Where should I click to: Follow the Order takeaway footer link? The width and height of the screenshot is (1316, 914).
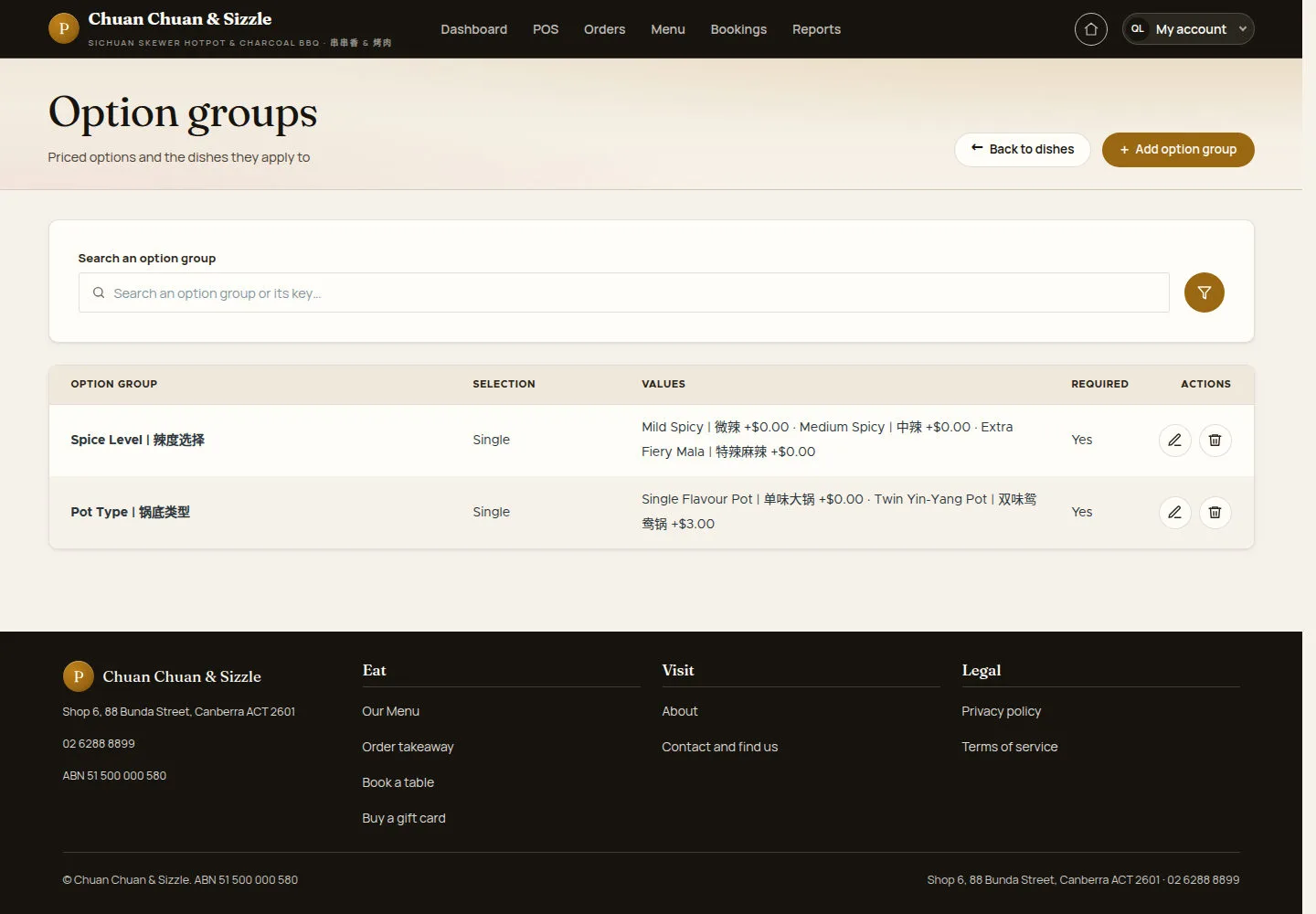pyautogui.click(x=408, y=747)
